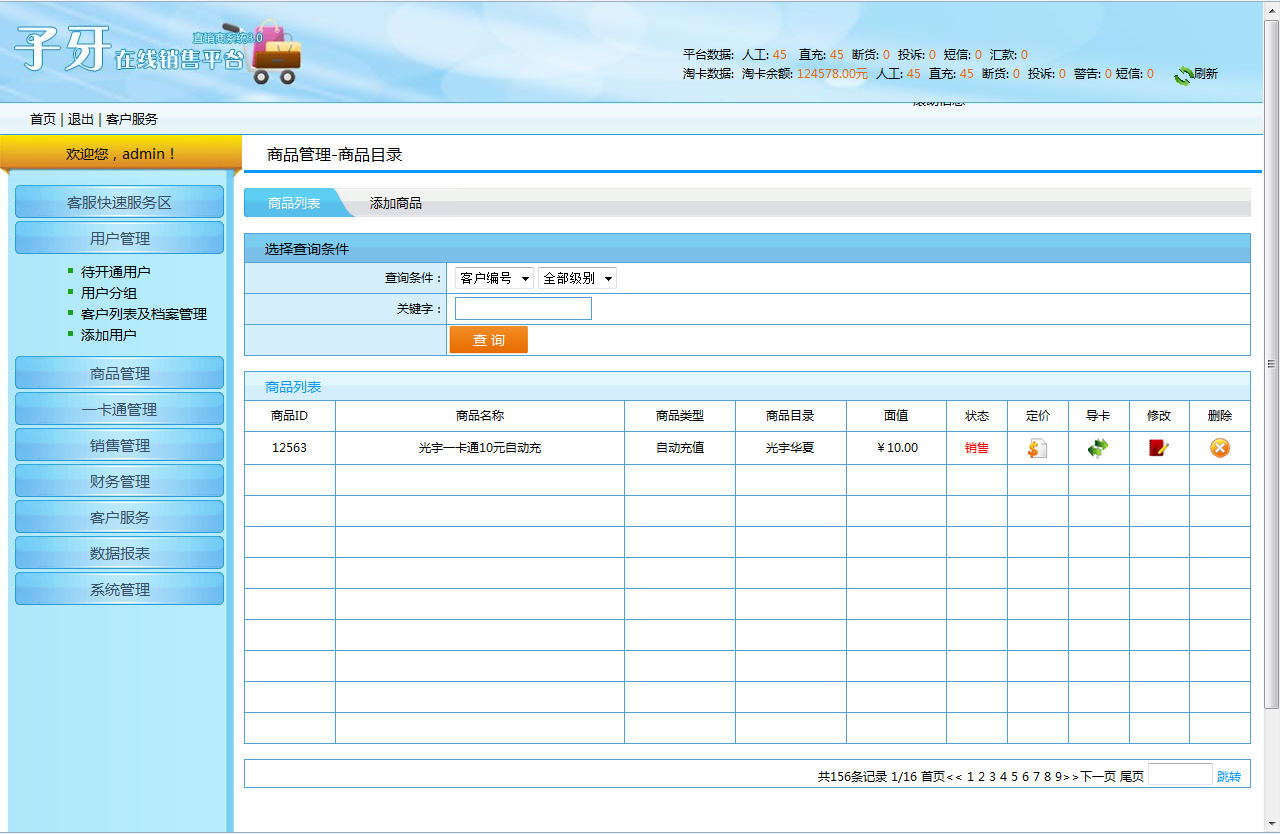Click the >> next pages arrows
Screen dimensions: 1280x834
(x=1072, y=776)
